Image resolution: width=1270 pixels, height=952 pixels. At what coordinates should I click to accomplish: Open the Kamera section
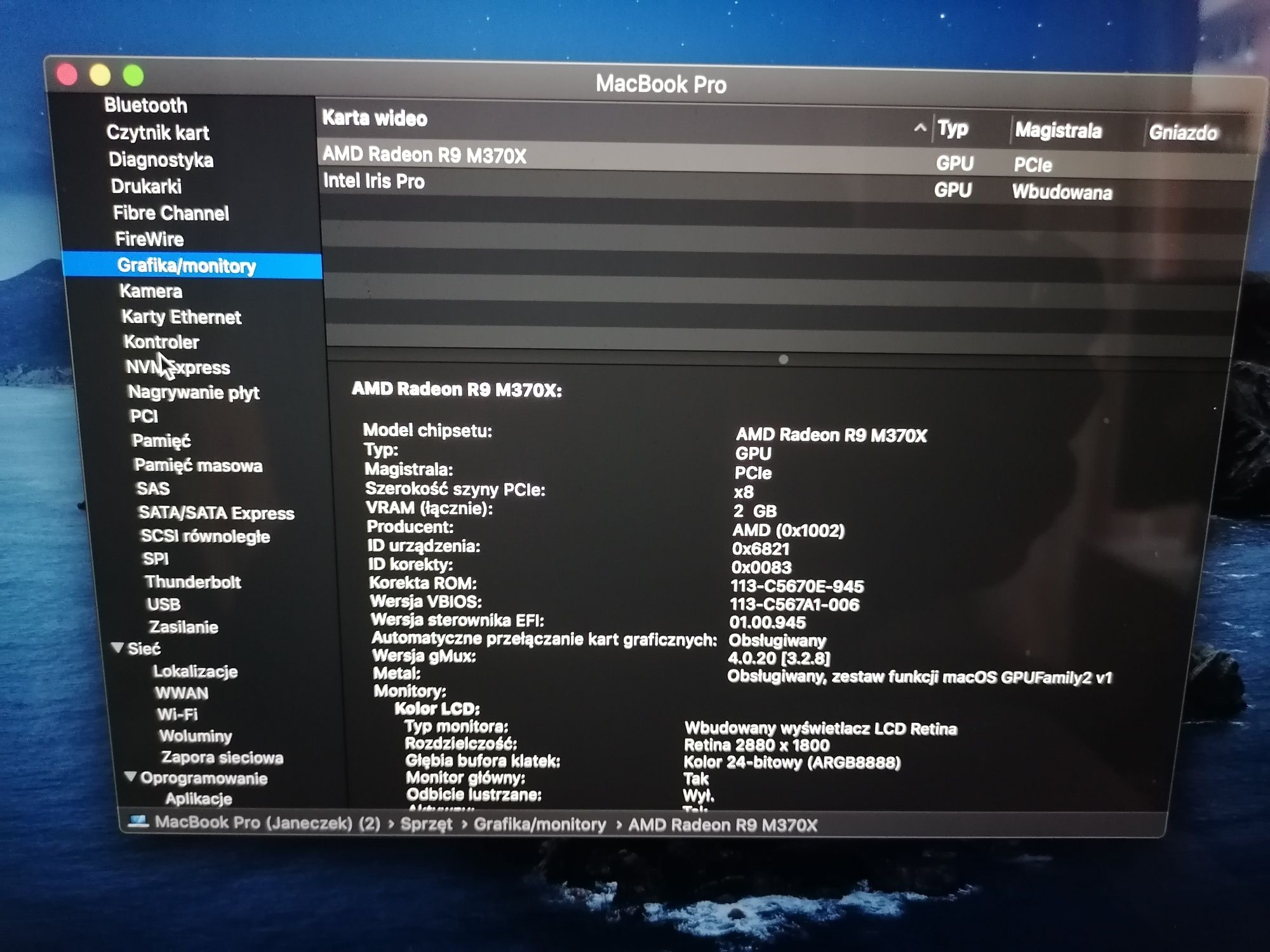coord(150,291)
